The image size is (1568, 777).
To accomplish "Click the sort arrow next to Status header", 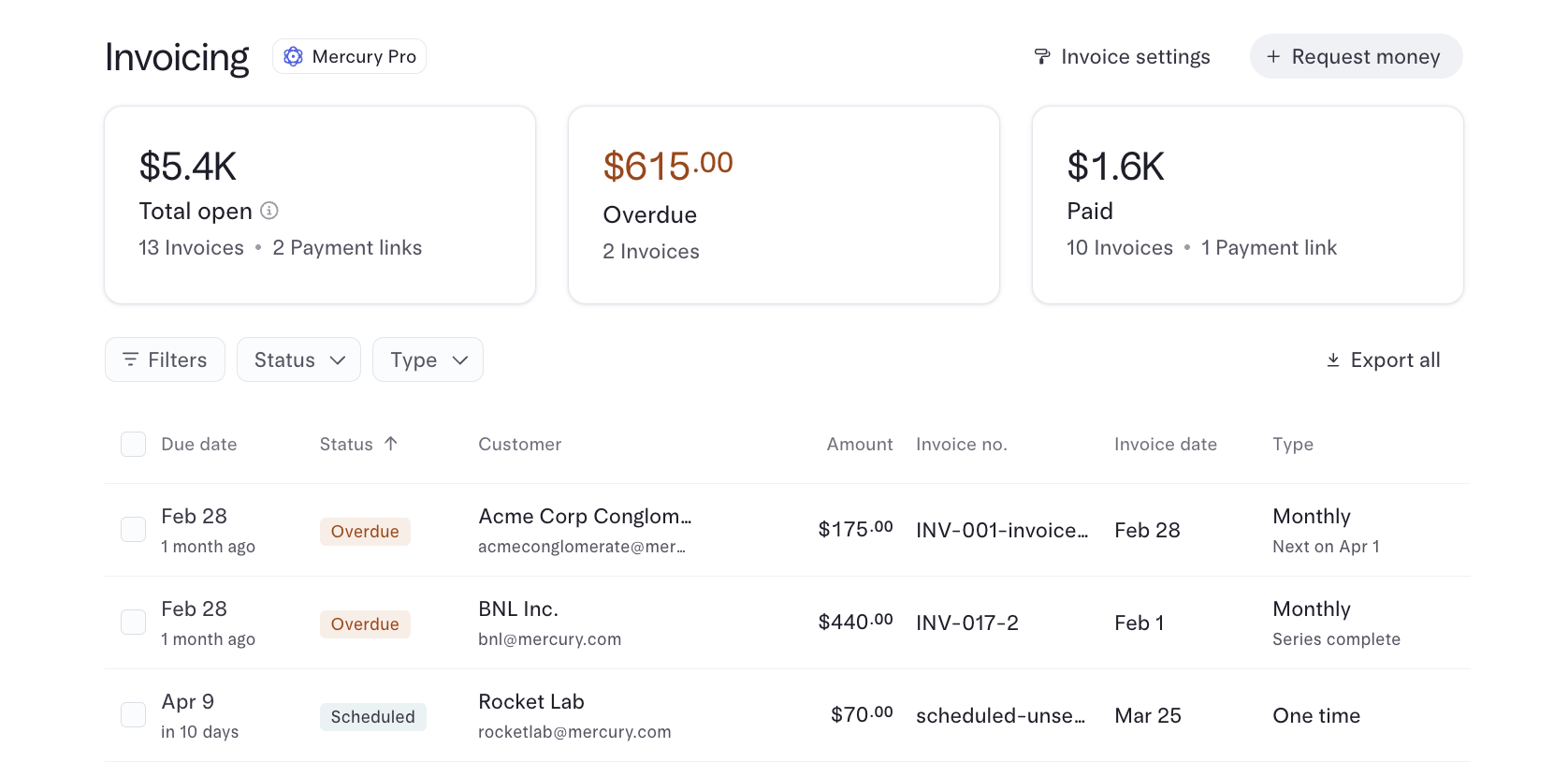I will [391, 444].
